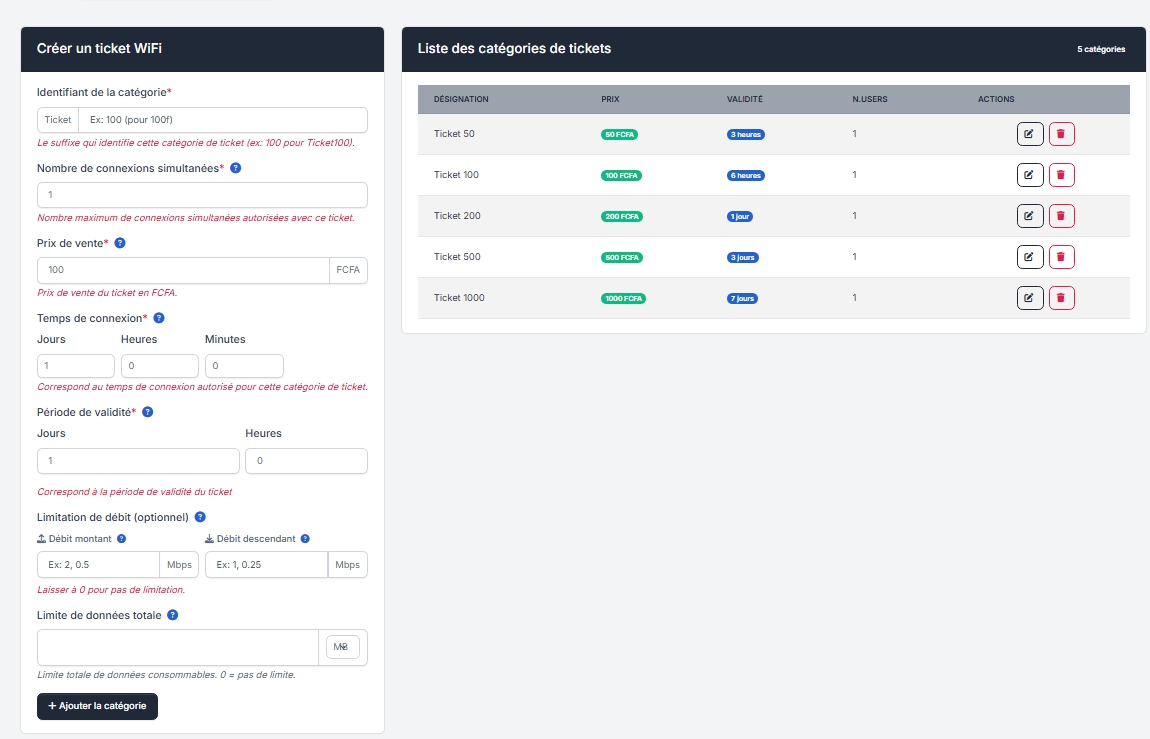Click the Ajouter la catégorie button
Screen dimensions: 1150x739
pyautogui.click(x=97, y=706)
